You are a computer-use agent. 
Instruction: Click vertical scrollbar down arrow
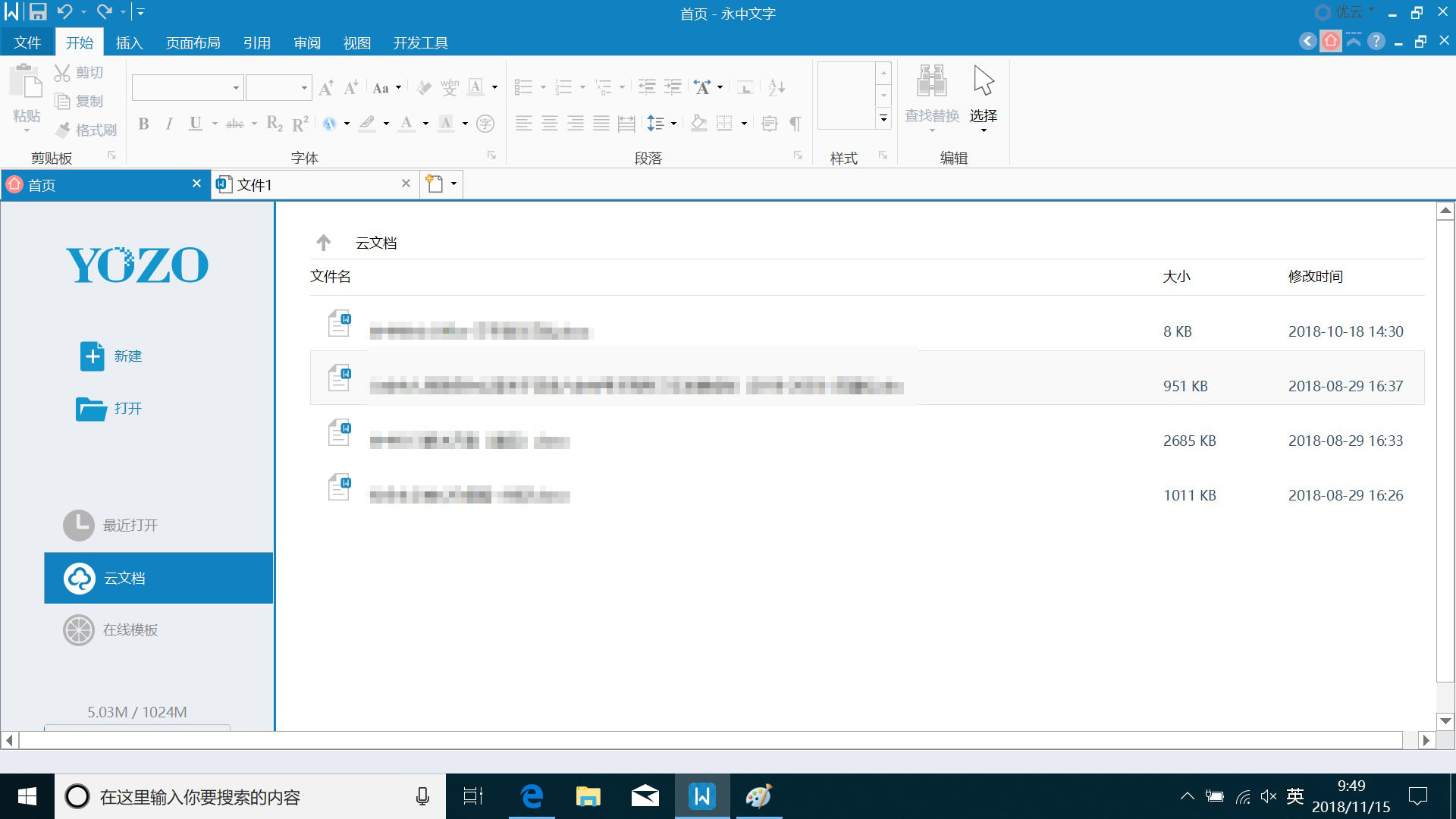click(x=1445, y=721)
